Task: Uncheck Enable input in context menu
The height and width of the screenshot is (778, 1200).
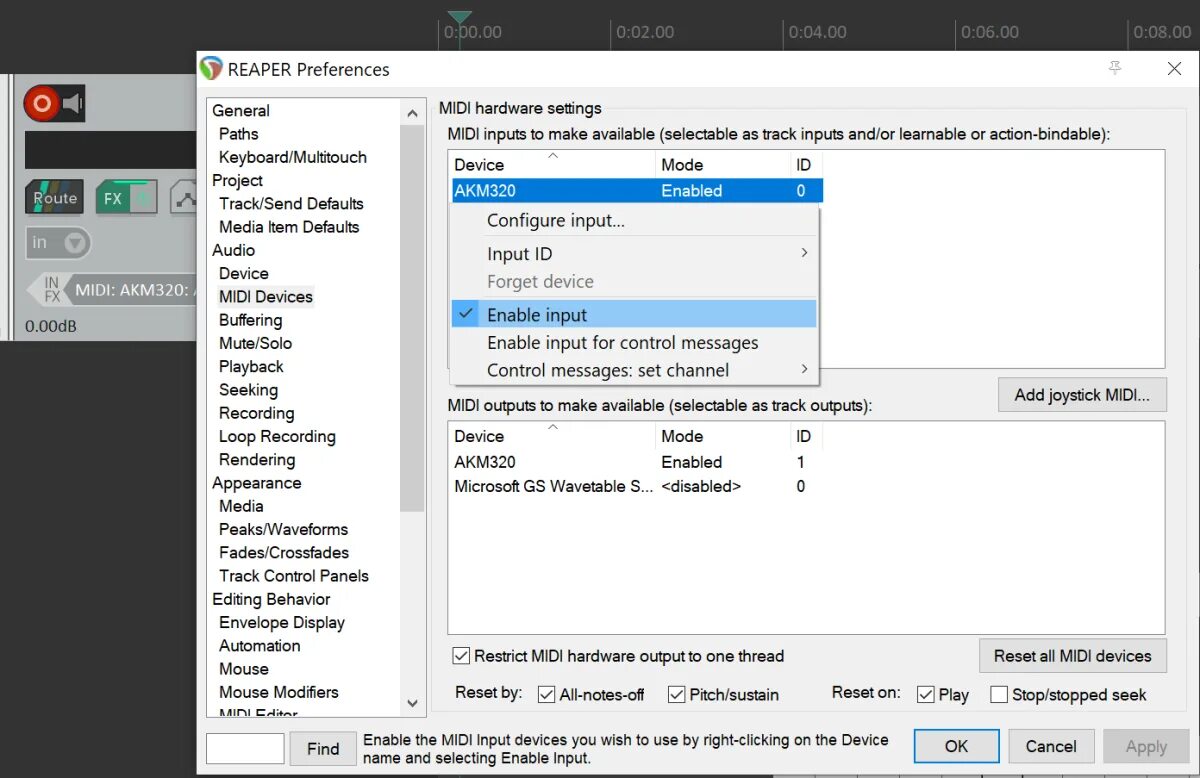Action: point(634,314)
